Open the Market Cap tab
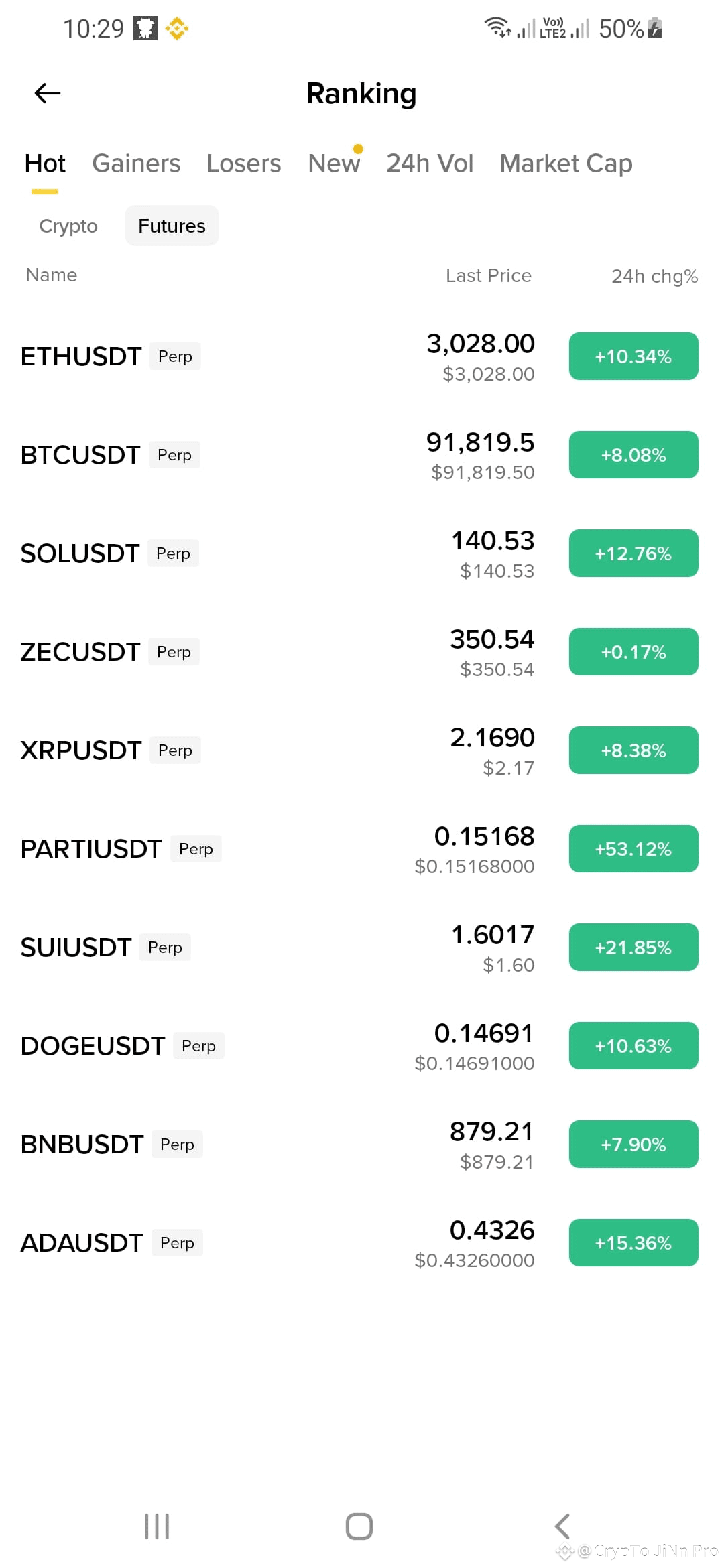This screenshot has width=724, height=1568. (x=566, y=164)
